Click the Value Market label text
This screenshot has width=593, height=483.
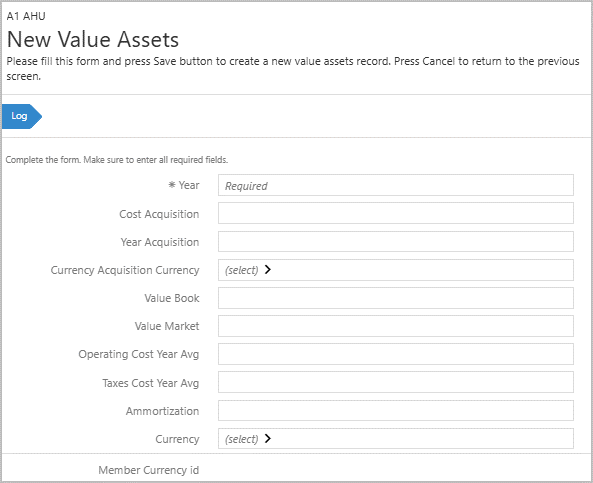(x=167, y=326)
